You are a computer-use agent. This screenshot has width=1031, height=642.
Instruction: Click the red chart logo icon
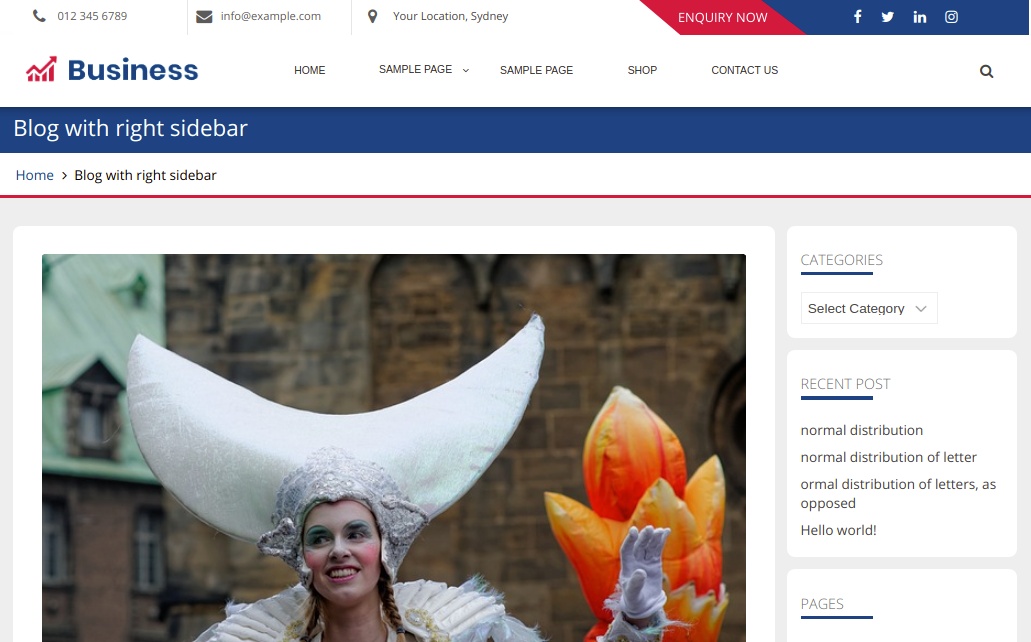(x=41, y=69)
